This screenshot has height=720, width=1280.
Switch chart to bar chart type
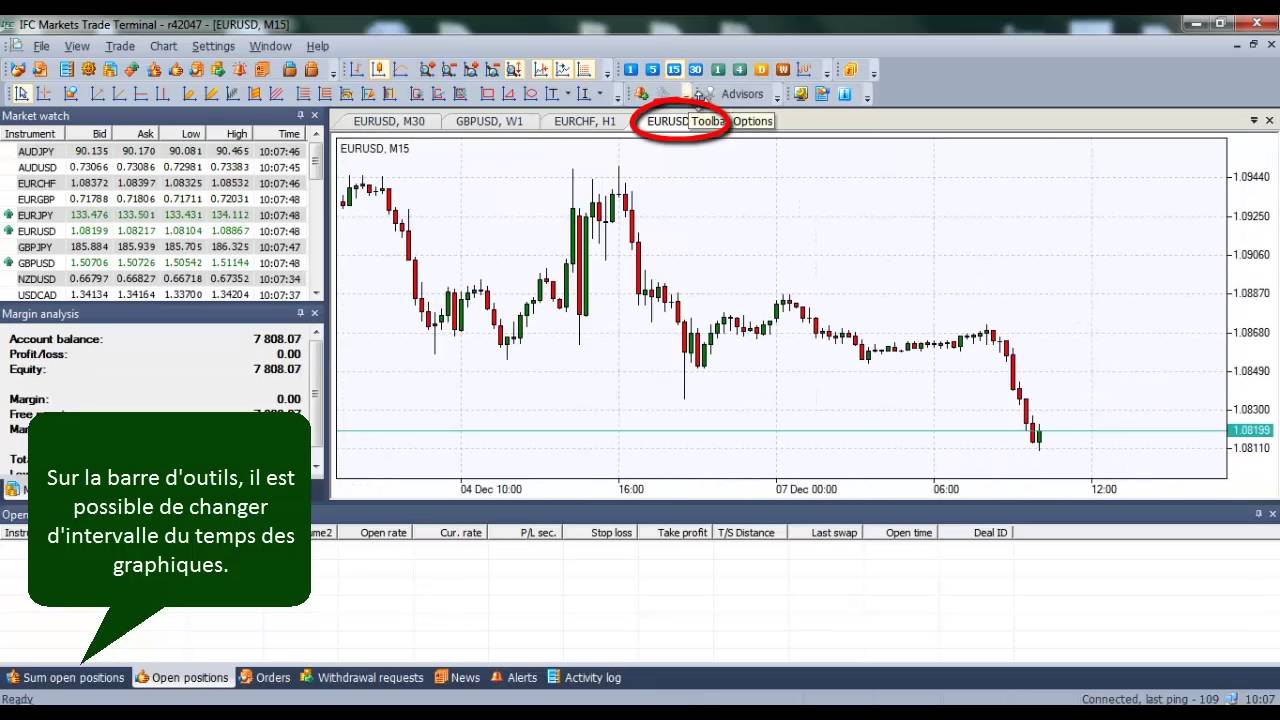(356, 70)
